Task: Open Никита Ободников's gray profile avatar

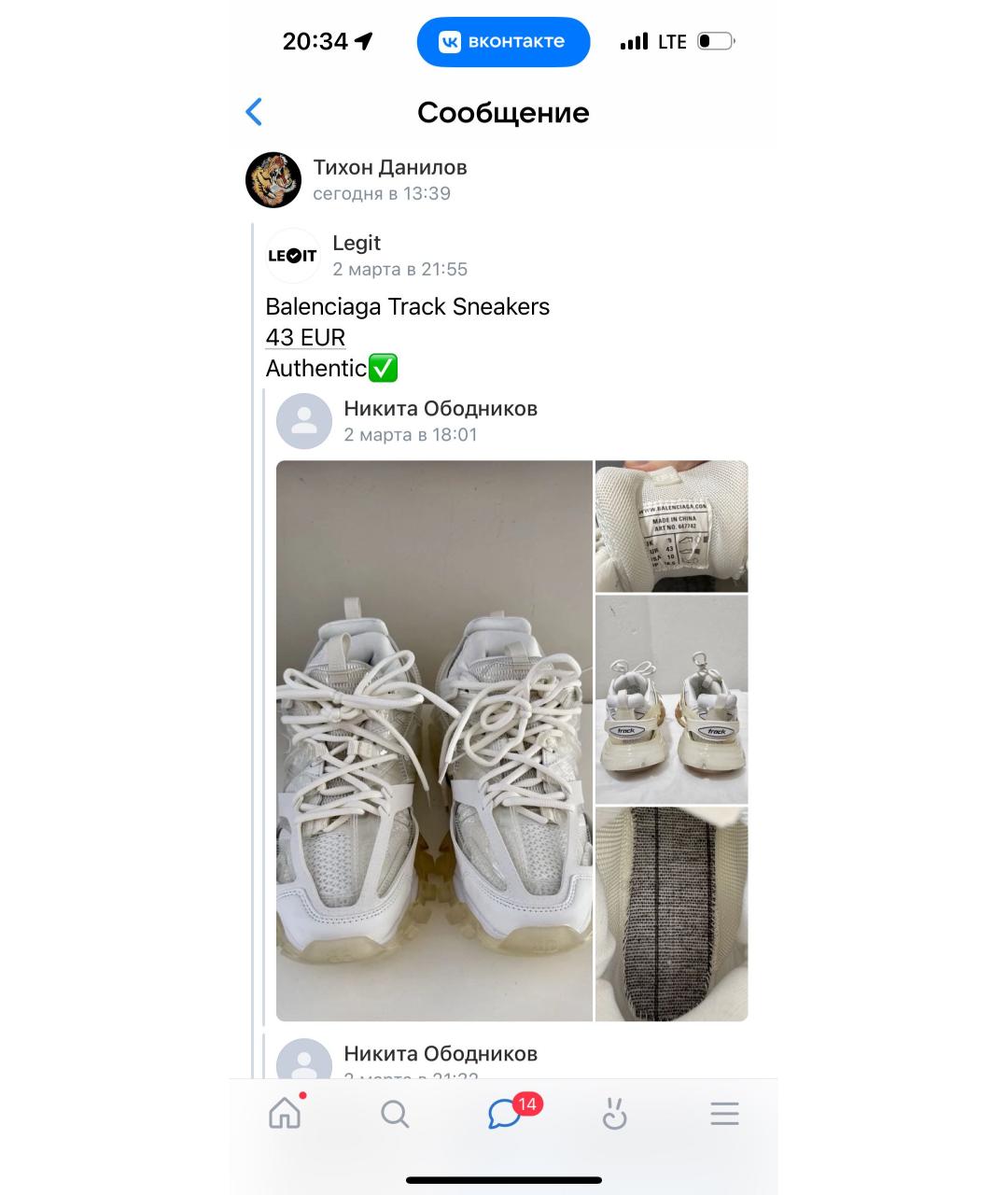Action: 304,421
